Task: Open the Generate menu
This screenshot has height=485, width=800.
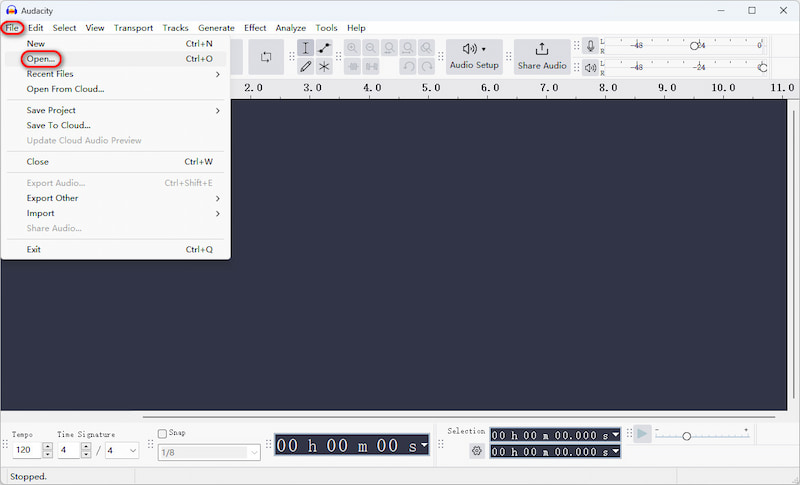Action: [216, 28]
